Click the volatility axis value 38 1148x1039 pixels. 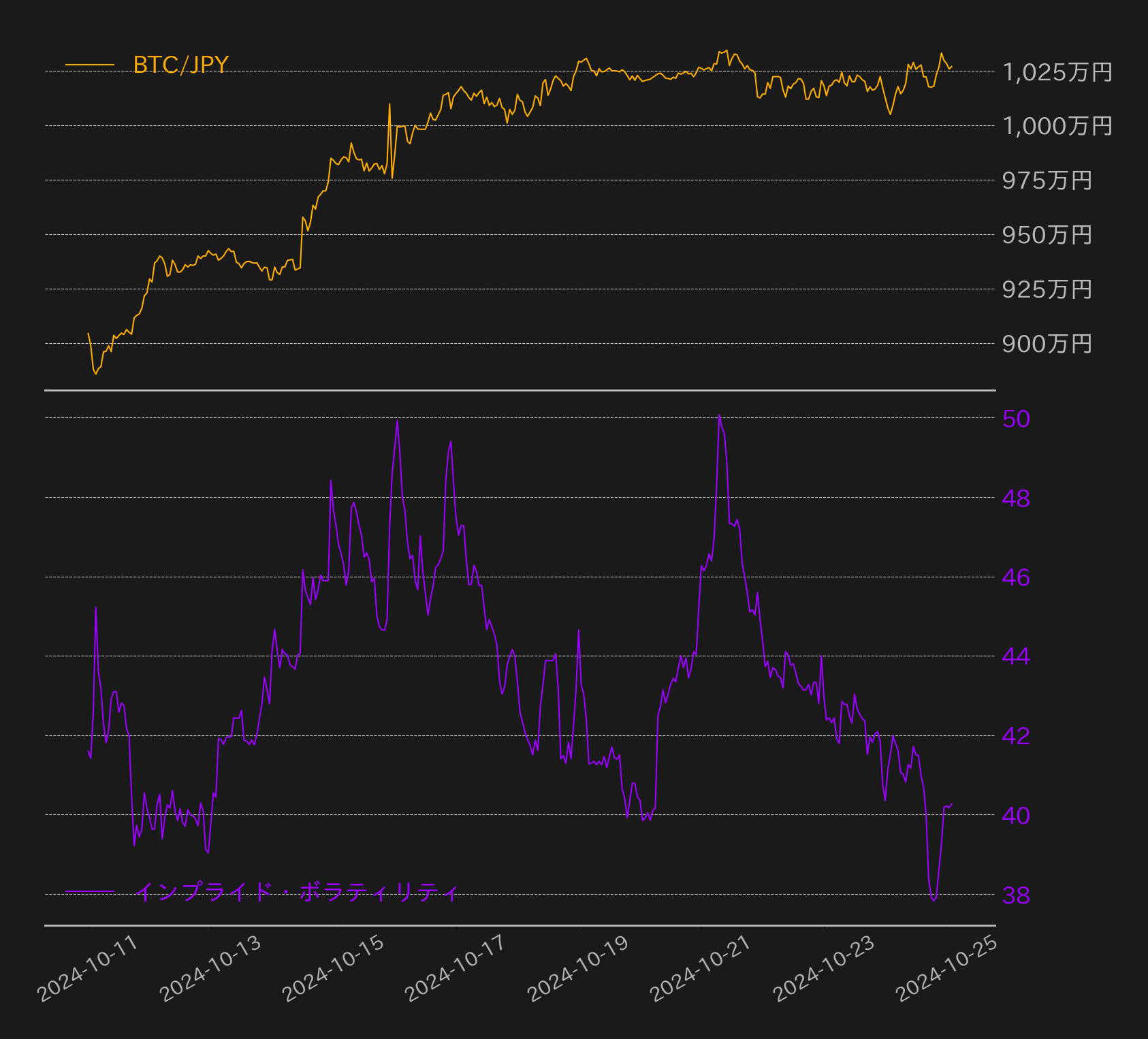[x=1016, y=896]
